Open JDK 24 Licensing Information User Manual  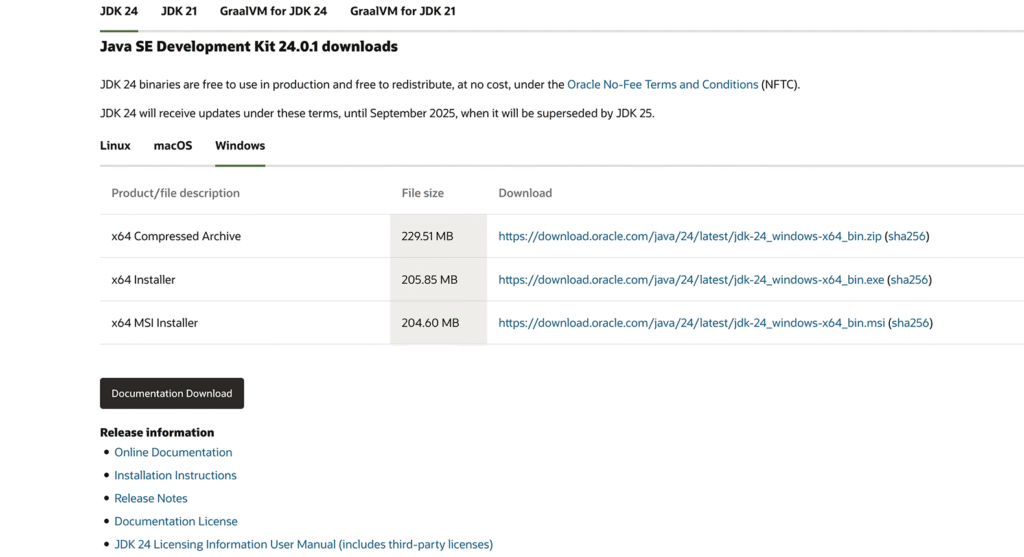click(x=304, y=544)
